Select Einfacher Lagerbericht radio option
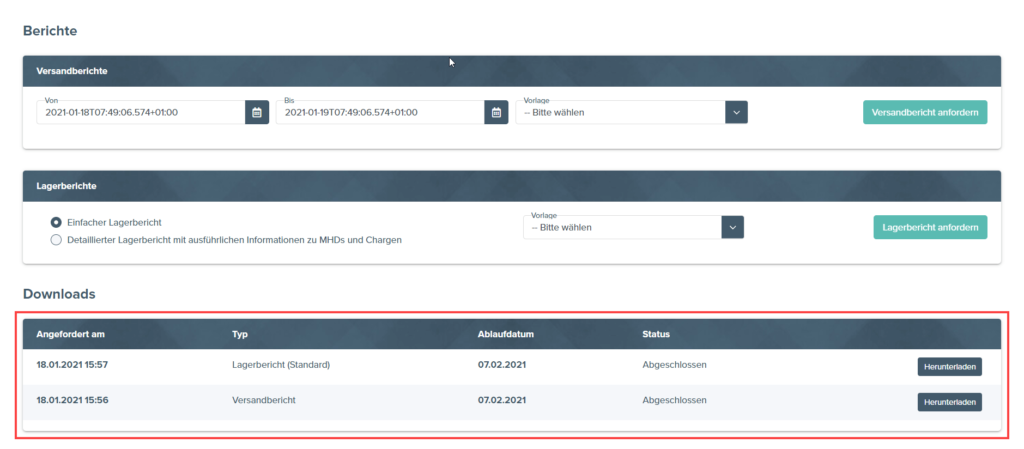The width and height of the screenshot is (1024, 449). (x=56, y=222)
